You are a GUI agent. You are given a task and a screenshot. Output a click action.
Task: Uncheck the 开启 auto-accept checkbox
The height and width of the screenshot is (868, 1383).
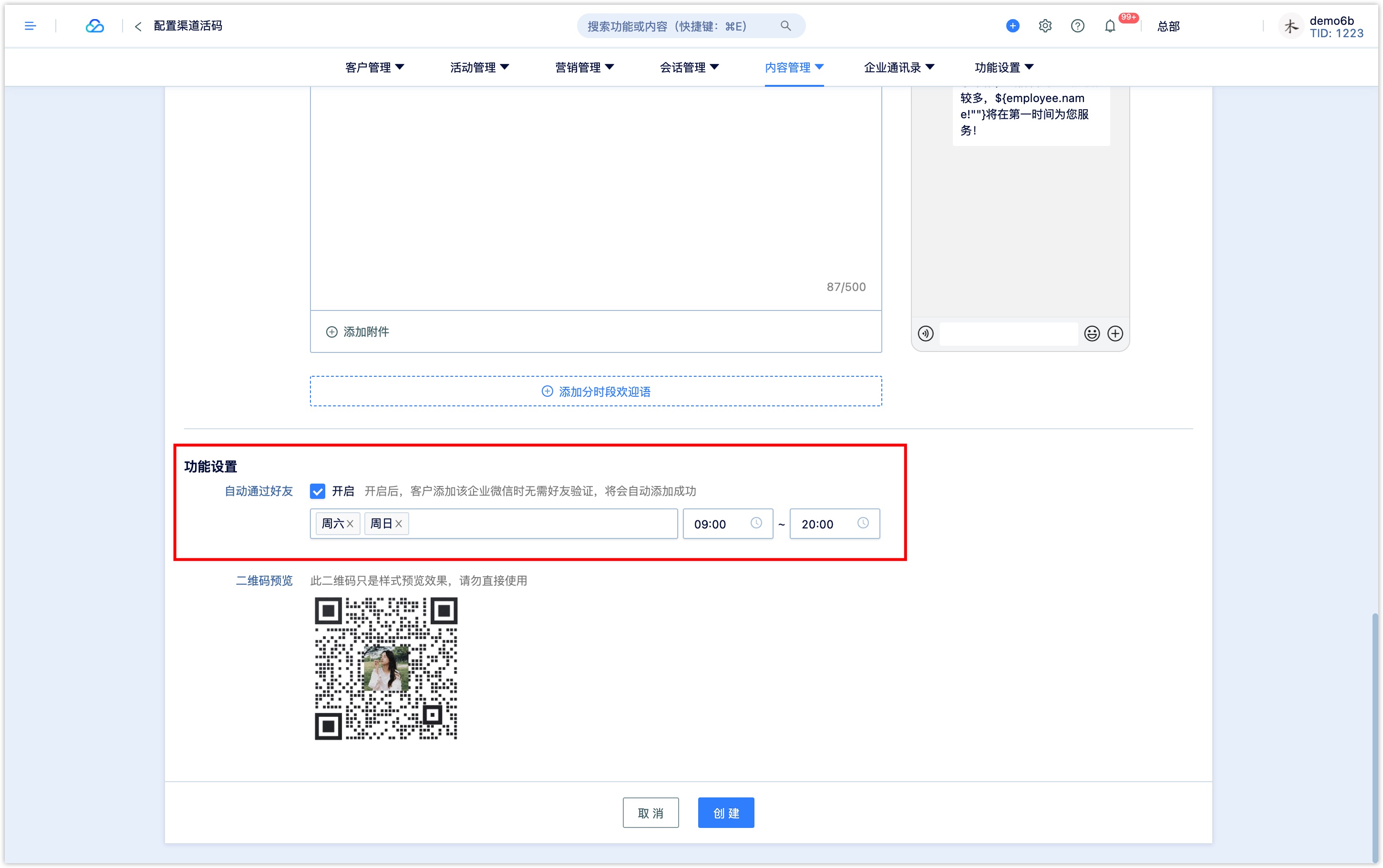coord(317,491)
